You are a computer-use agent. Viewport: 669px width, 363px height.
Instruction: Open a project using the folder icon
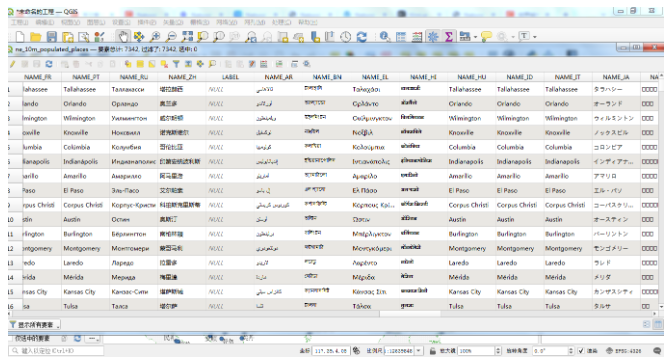coord(36,37)
